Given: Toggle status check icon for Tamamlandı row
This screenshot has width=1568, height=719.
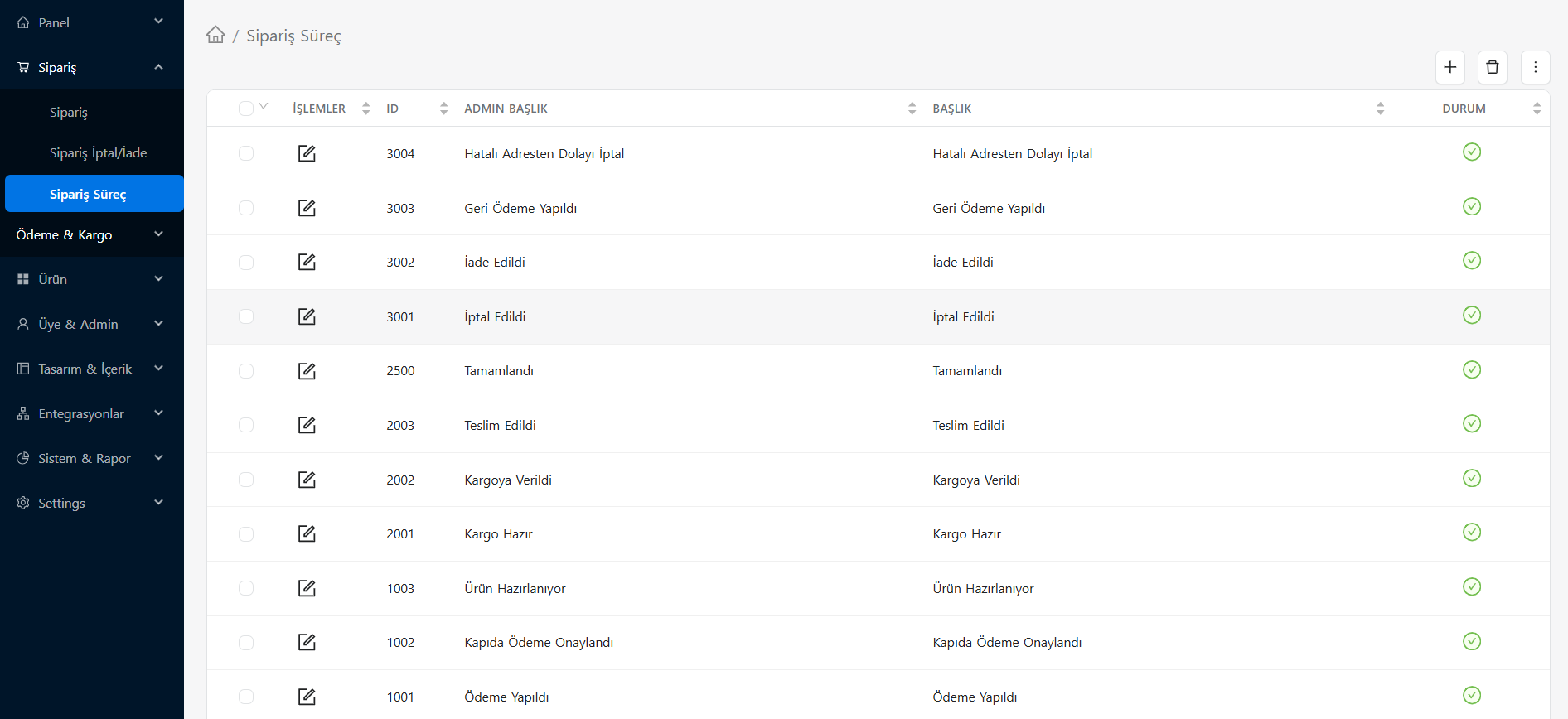Looking at the screenshot, I should click(x=1472, y=369).
